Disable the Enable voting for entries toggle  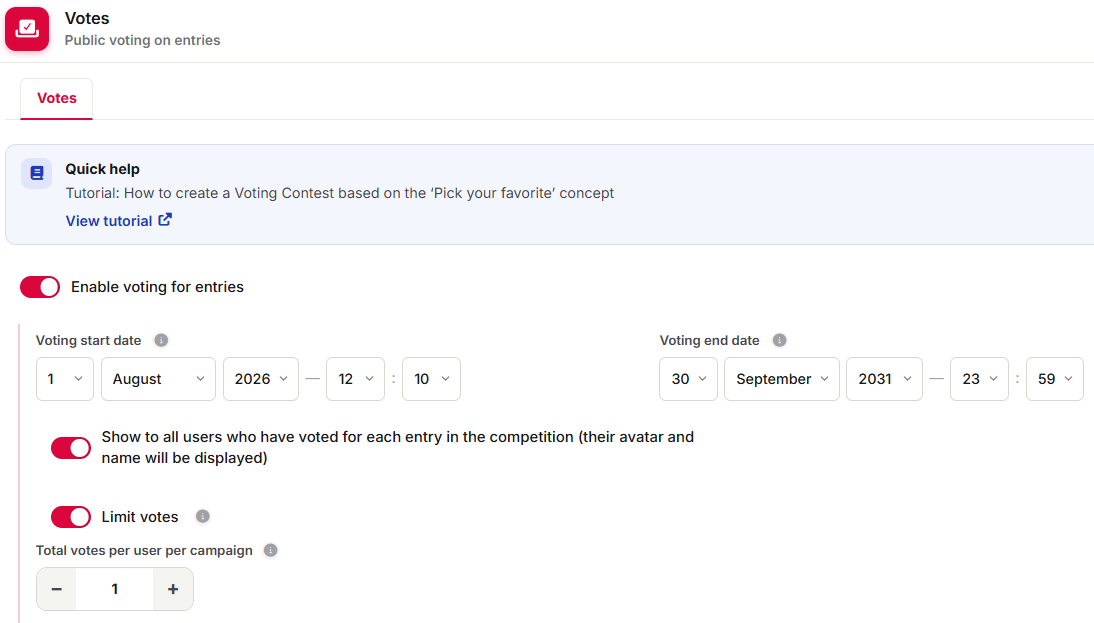tap(40, 287)
